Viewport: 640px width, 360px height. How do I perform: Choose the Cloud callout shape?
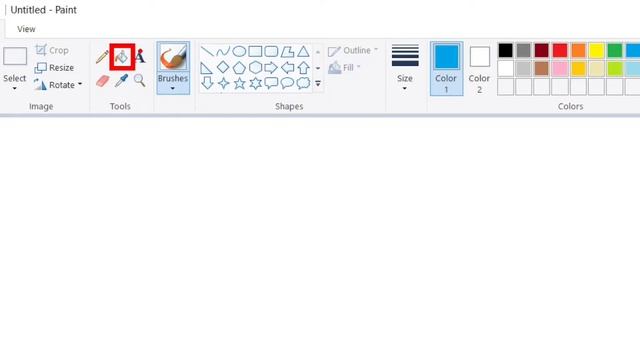303,83
